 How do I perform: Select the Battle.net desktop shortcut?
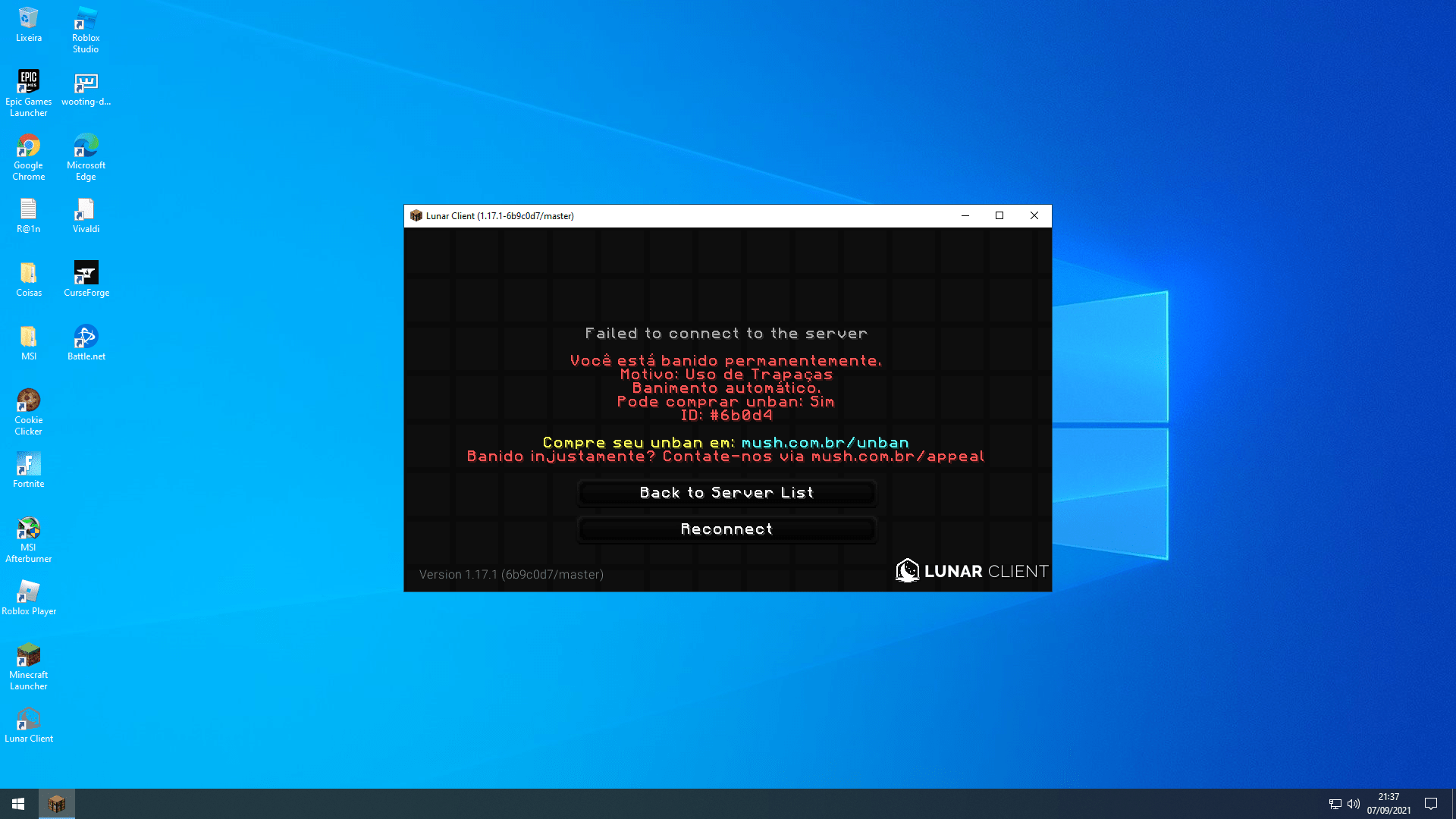point(86,344)
